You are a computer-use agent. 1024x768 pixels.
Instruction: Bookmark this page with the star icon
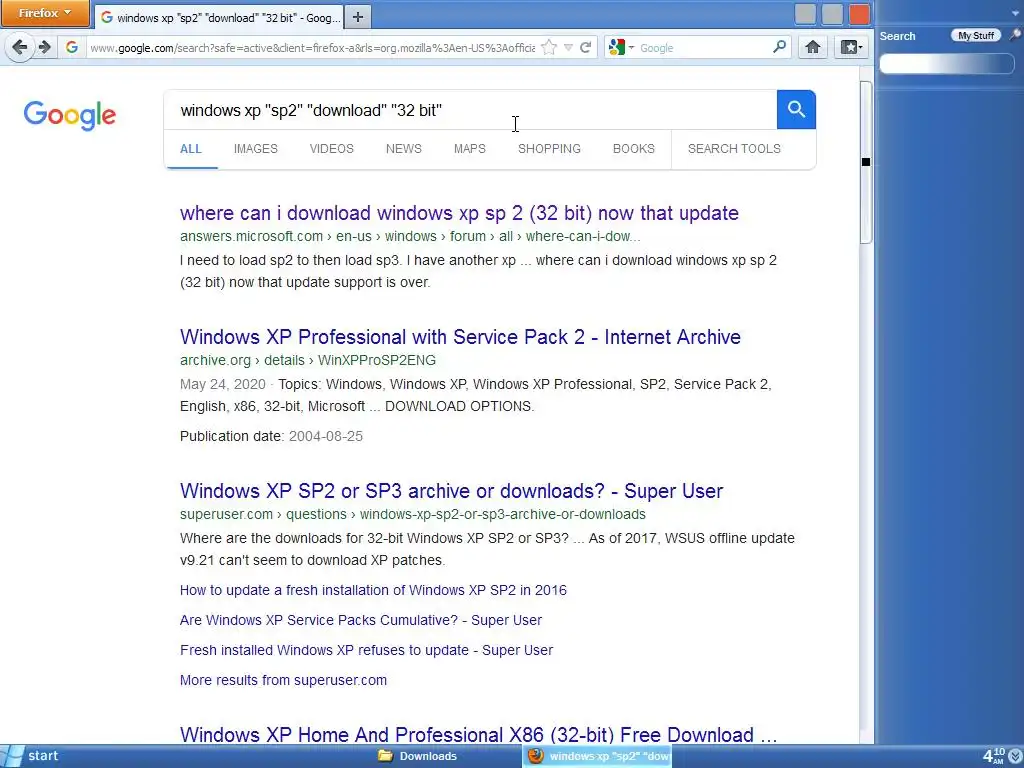549,47
